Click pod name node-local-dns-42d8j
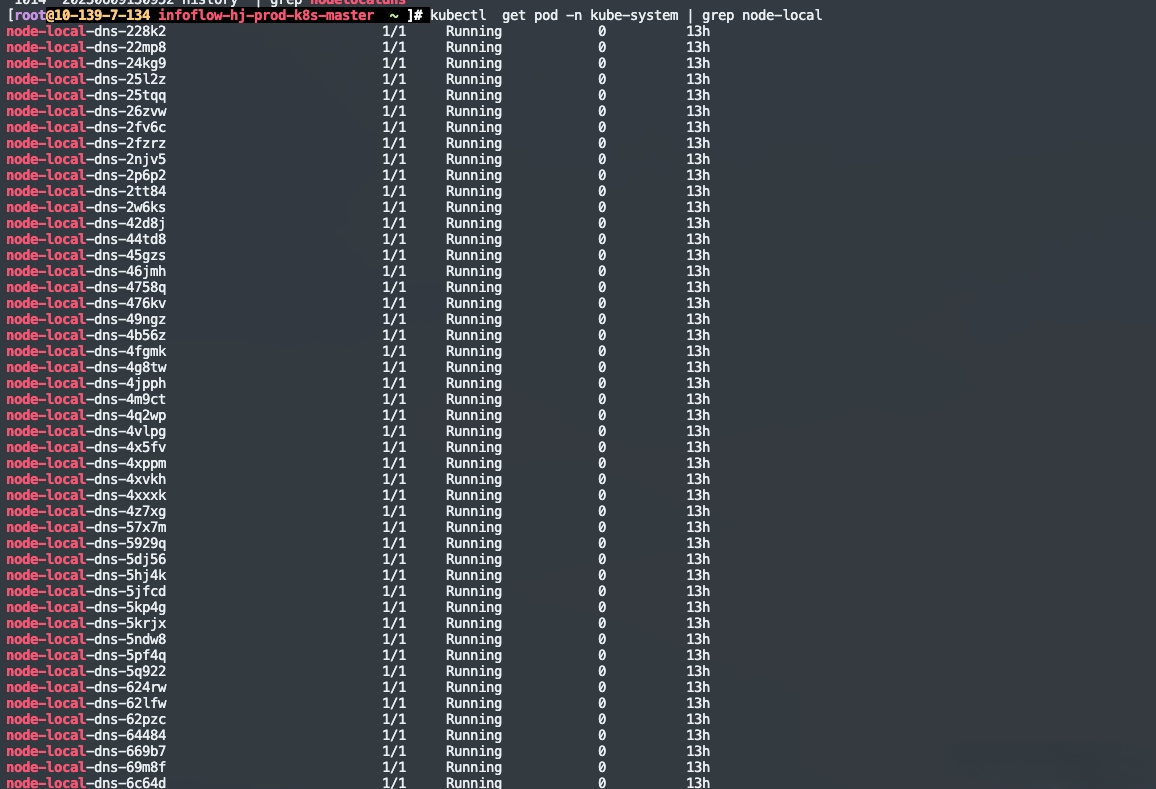This screenshot has width=1156, height=789. tap(86, 223)
